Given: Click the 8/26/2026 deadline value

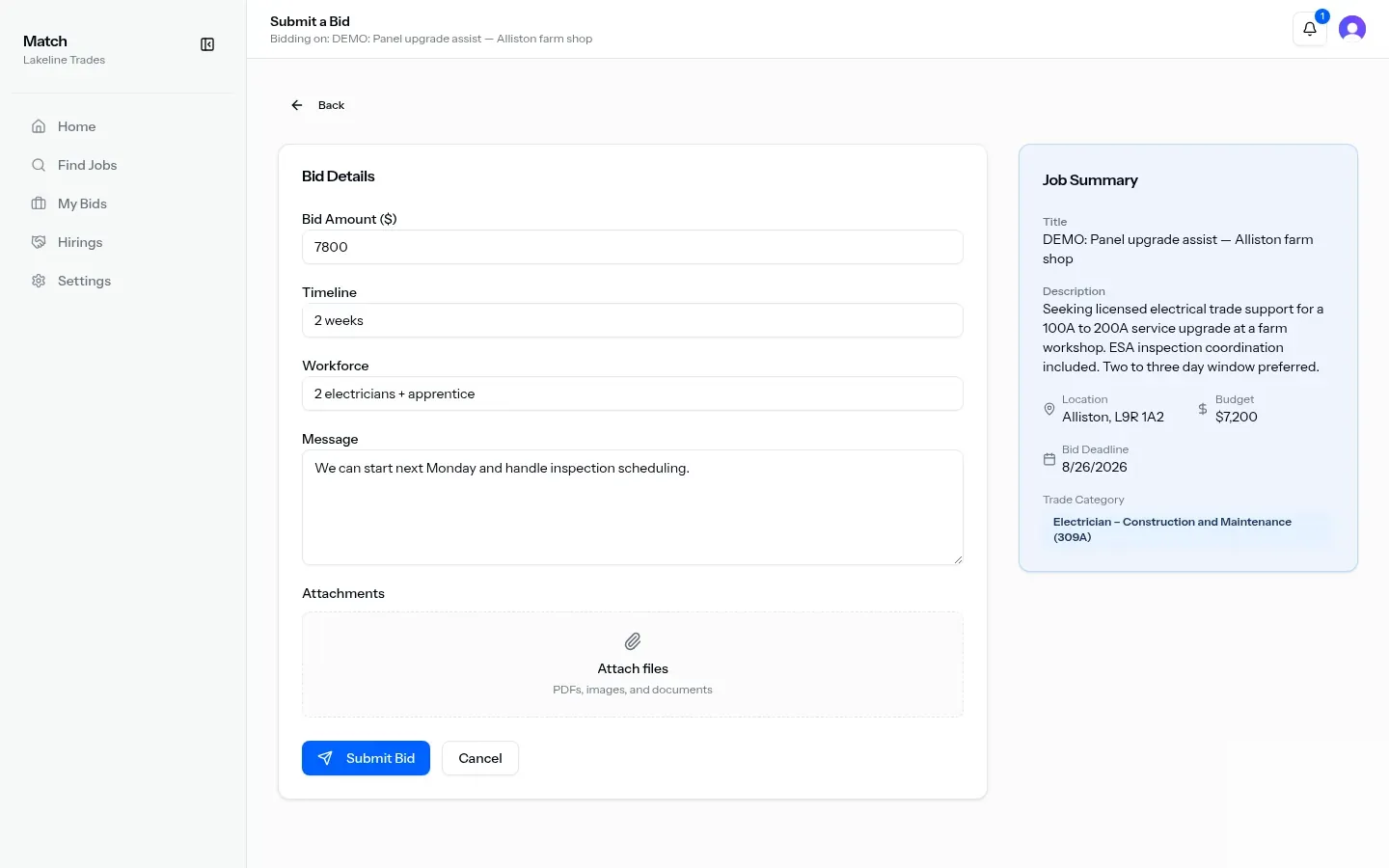Looking at the screenshot, I should 1095,467.
